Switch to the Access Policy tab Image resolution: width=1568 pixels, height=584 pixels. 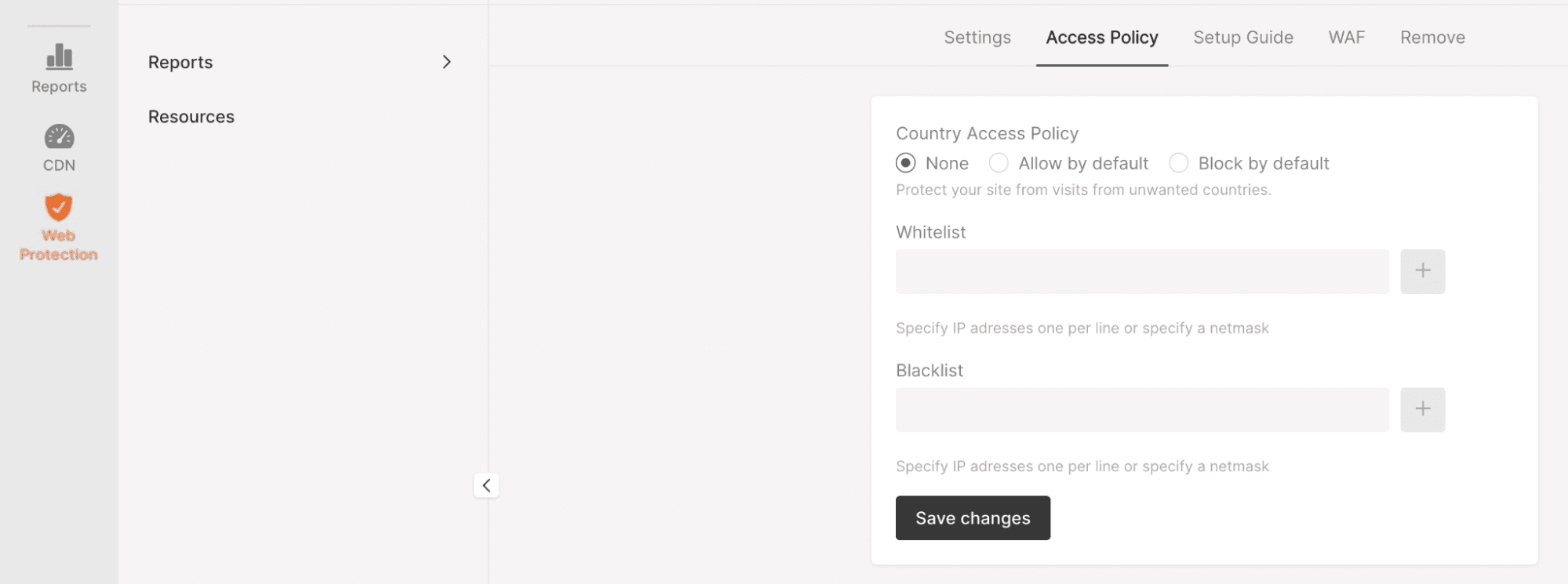coord(1101,38)
